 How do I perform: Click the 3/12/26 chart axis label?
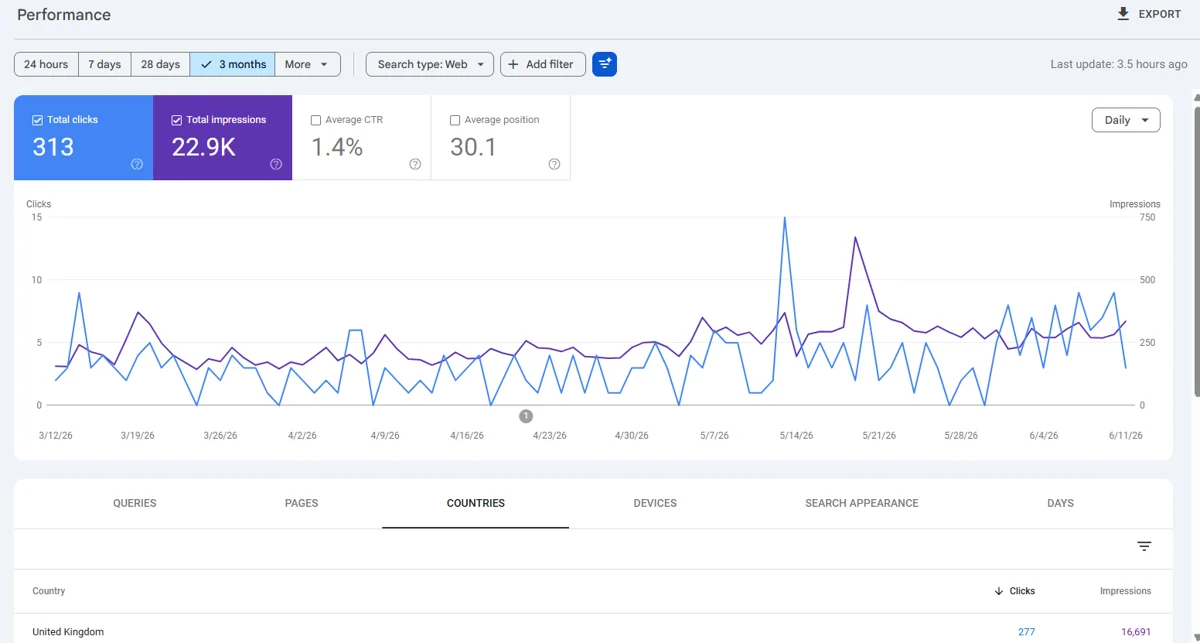coord(55,436)
